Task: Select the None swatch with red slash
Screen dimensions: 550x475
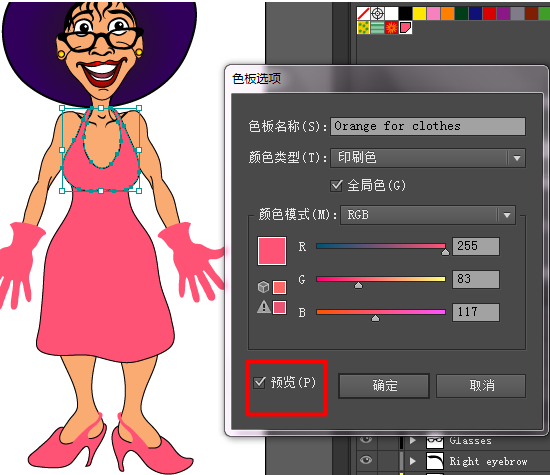Action: point(363,14)
